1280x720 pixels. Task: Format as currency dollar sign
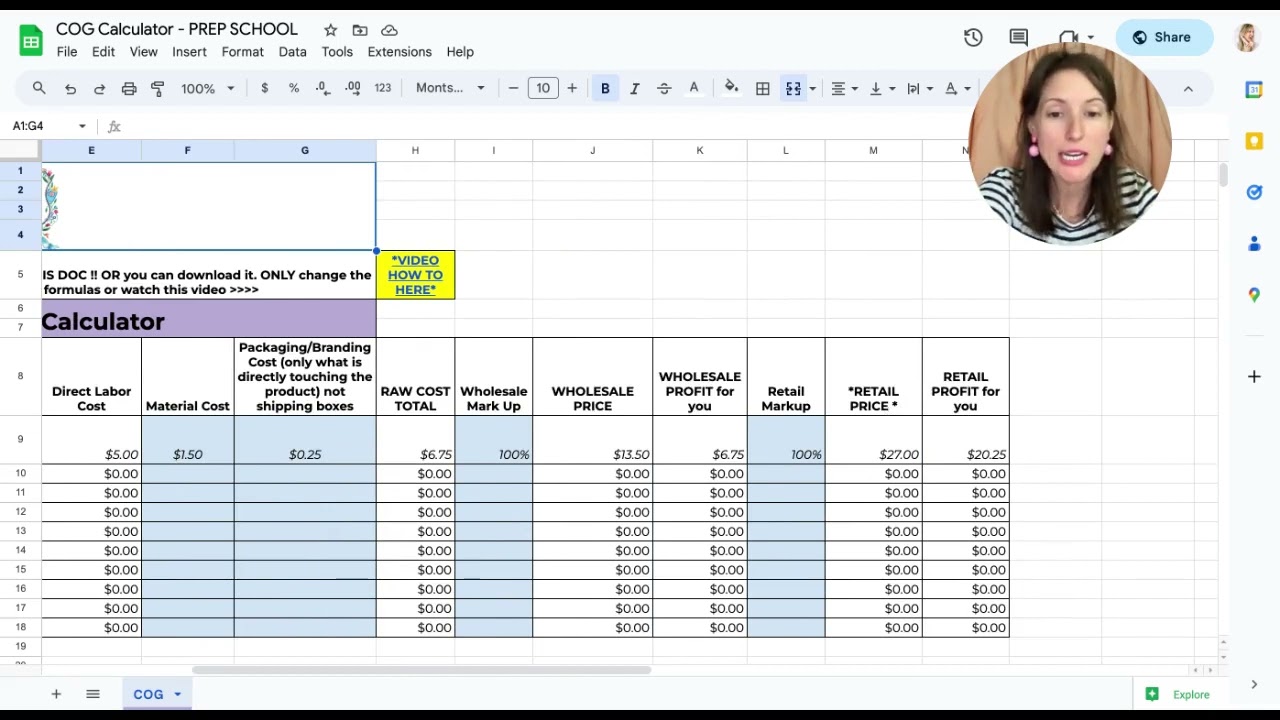pos(264,88)
